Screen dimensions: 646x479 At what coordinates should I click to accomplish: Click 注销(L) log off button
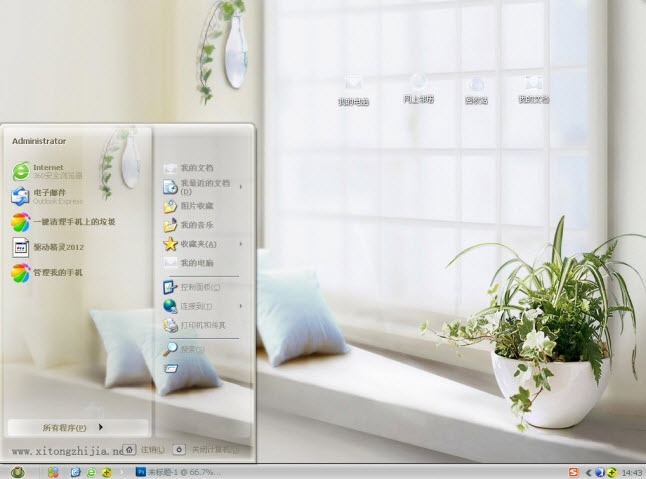[x=144, y=450]
